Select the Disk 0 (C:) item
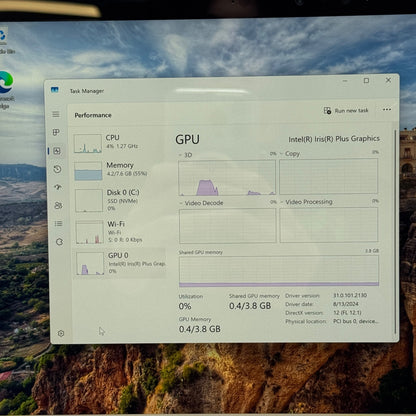Image resolution: width=416 pixels, height=416 pixels. pos(120,200)
